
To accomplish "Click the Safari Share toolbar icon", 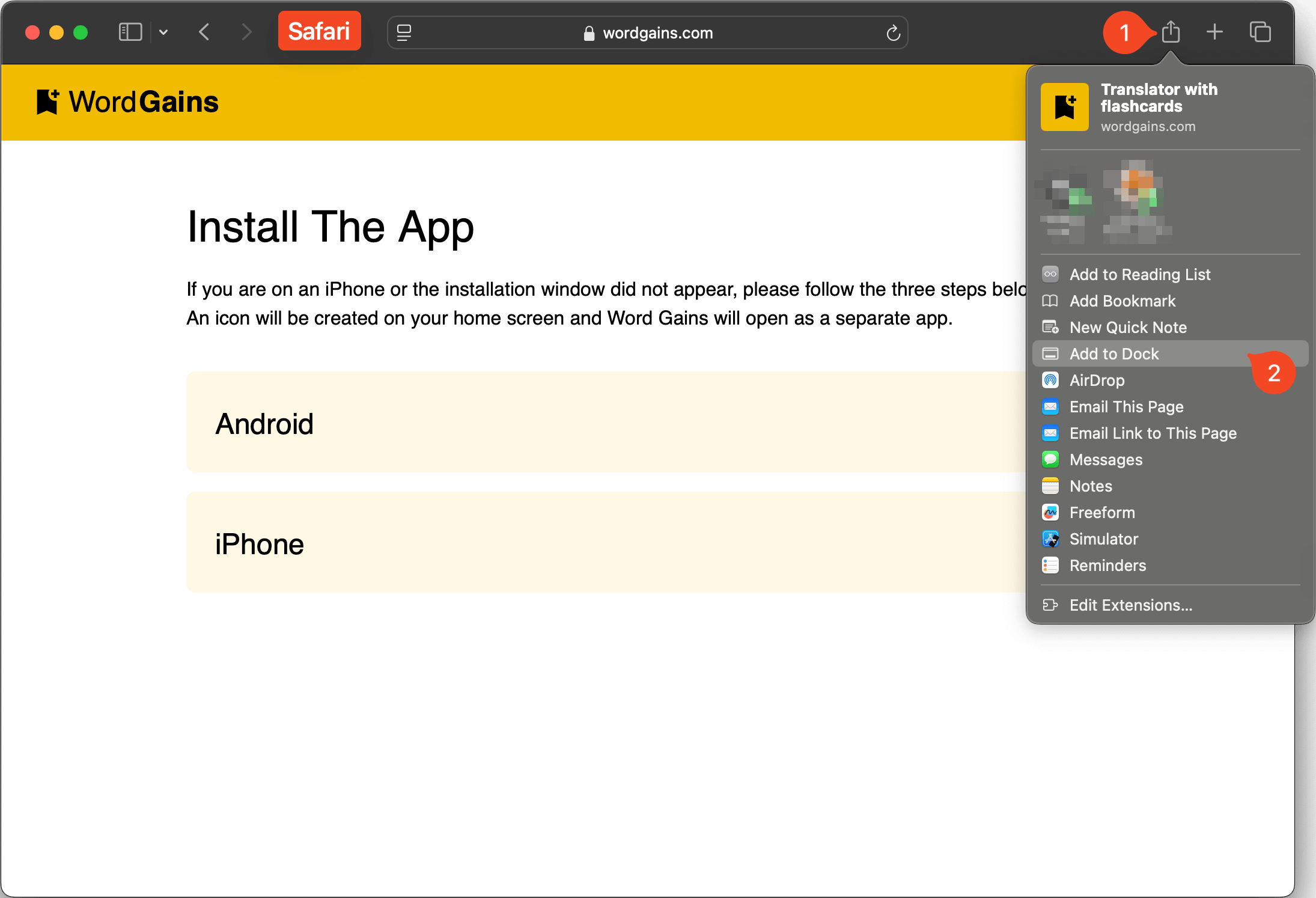I will point(1171,32).
